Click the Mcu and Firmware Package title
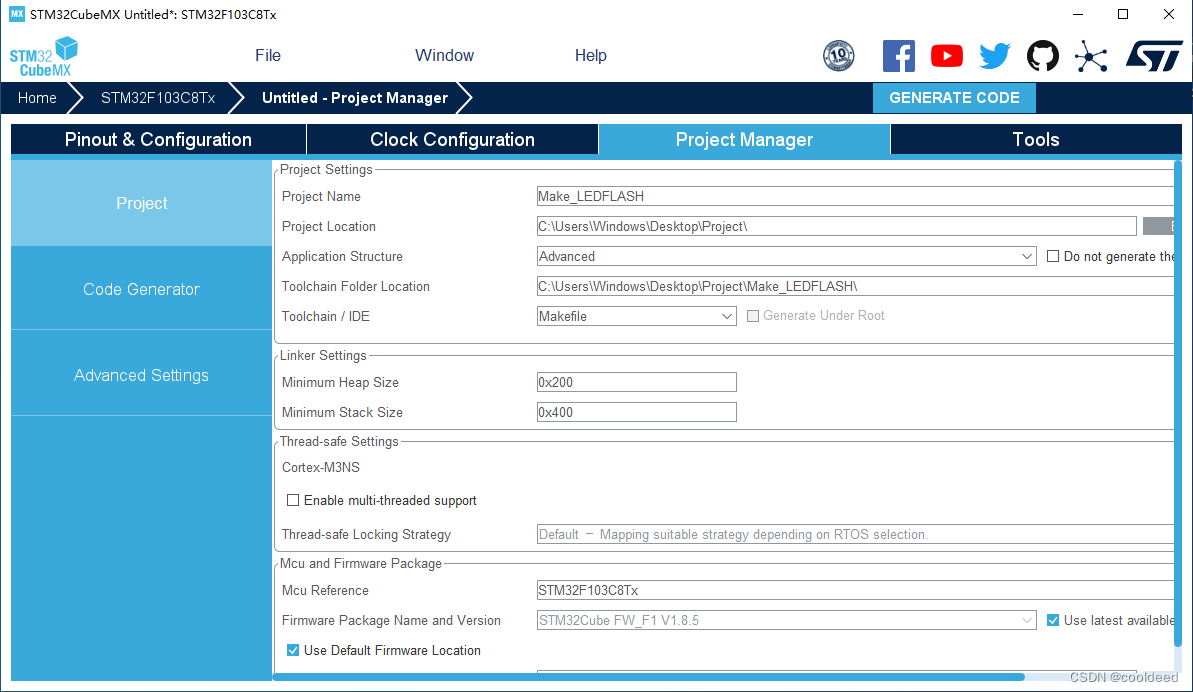Image resolution: width=1193 pixels, height=692 pixels. coord(361,563)
